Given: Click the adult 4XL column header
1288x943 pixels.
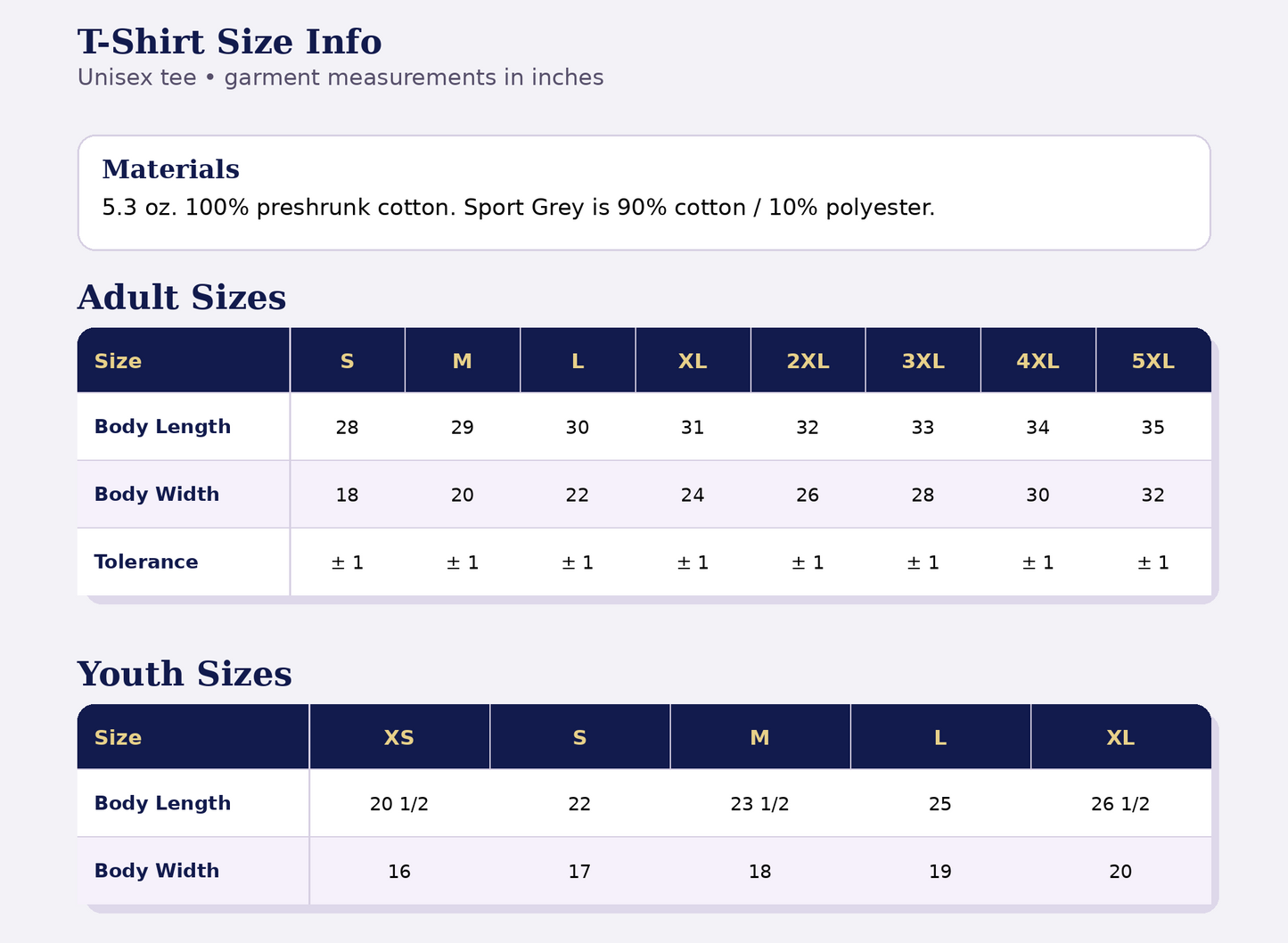Looking at the screenshot, I should point(1038,360).
